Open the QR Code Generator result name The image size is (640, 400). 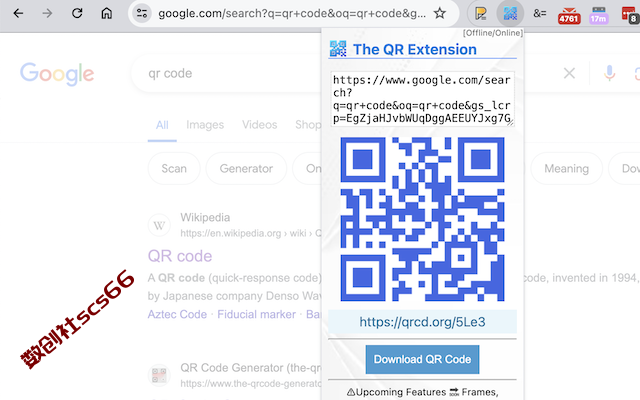click(x=251, y=368)
